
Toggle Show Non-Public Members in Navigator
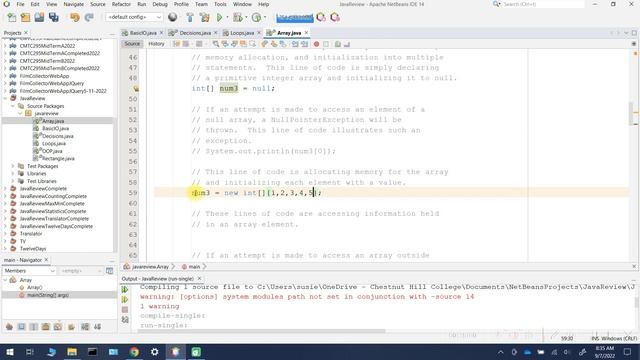[46, 327]
